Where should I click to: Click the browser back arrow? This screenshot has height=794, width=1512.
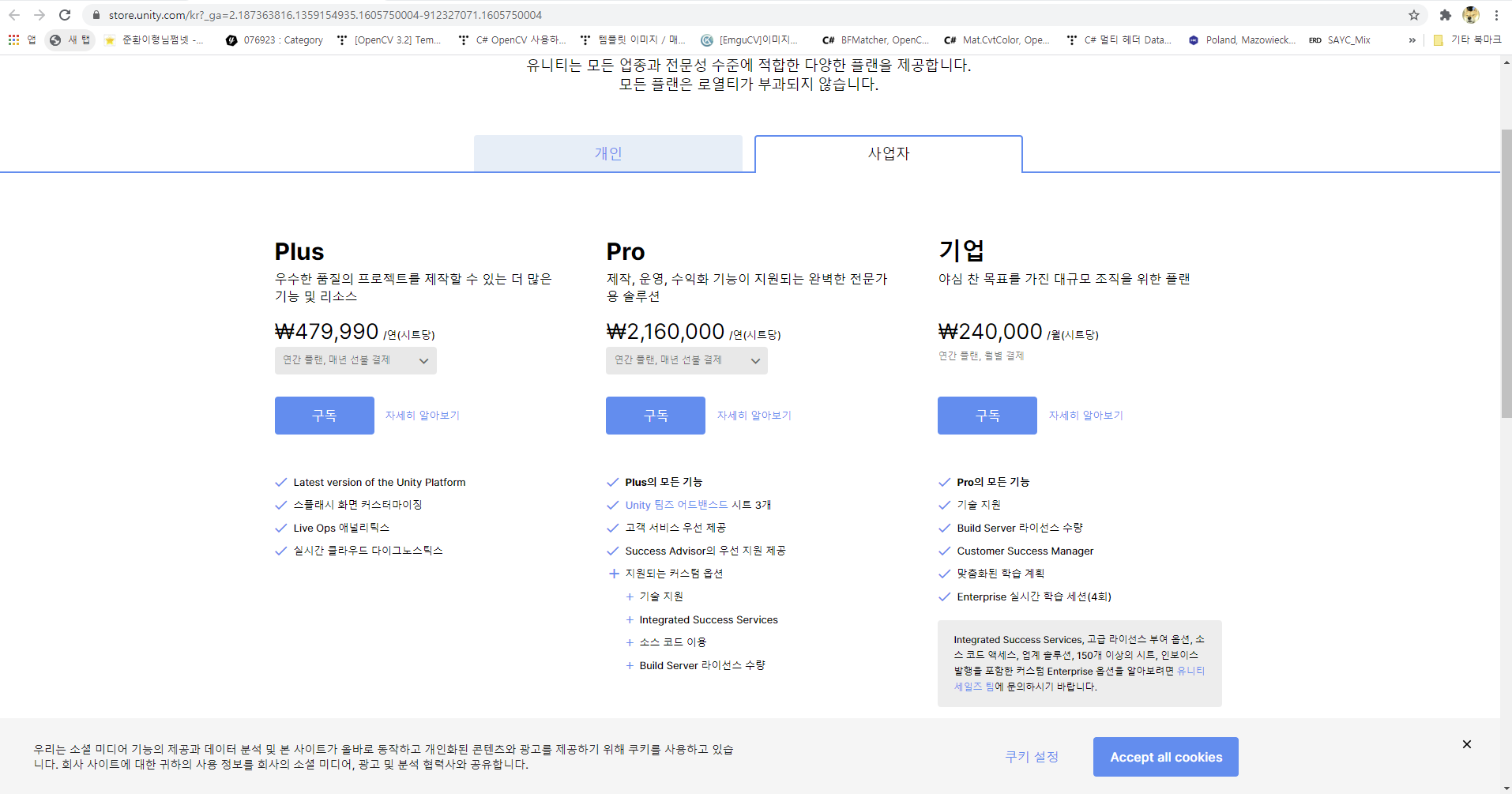(x=14, y=15)
